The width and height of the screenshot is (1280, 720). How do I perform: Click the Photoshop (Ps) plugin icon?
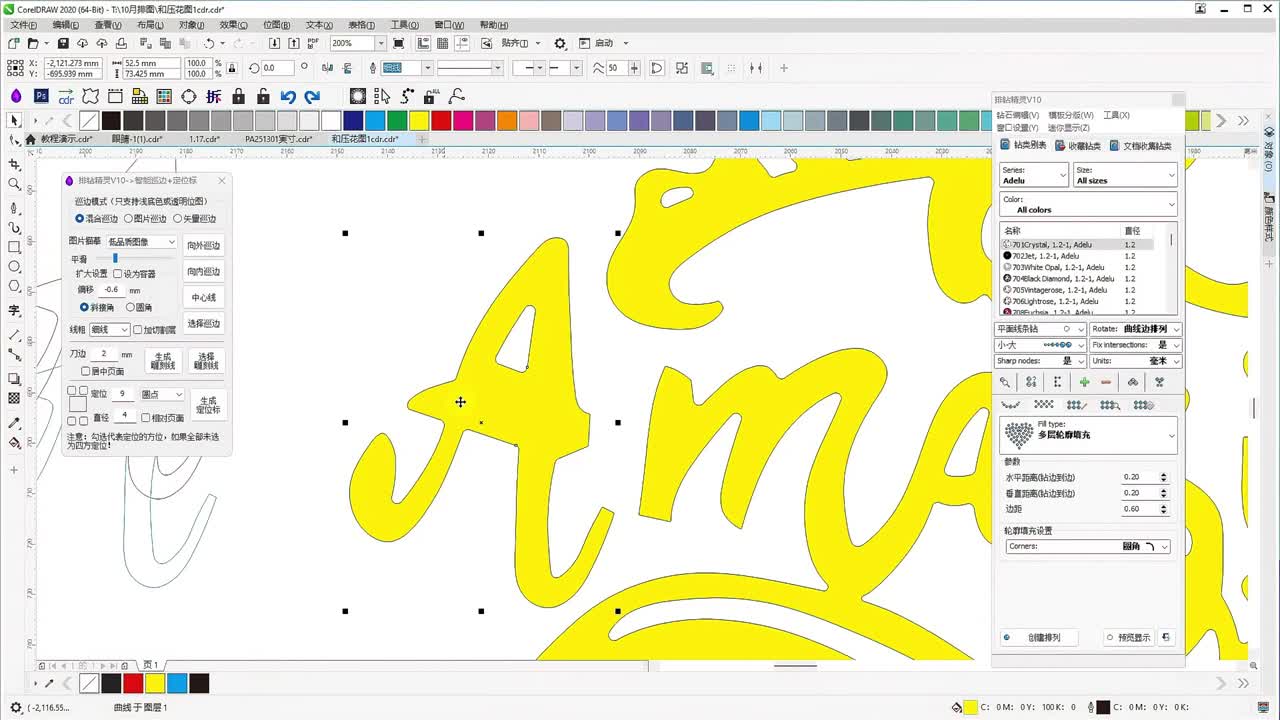[41, 96]
